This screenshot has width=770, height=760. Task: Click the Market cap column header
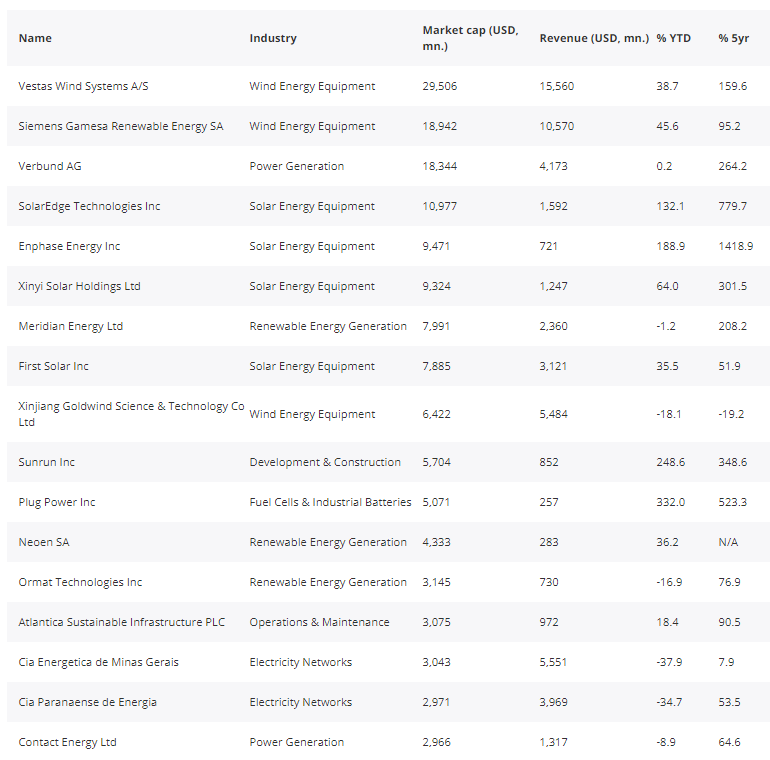click(x=470, y=38)
